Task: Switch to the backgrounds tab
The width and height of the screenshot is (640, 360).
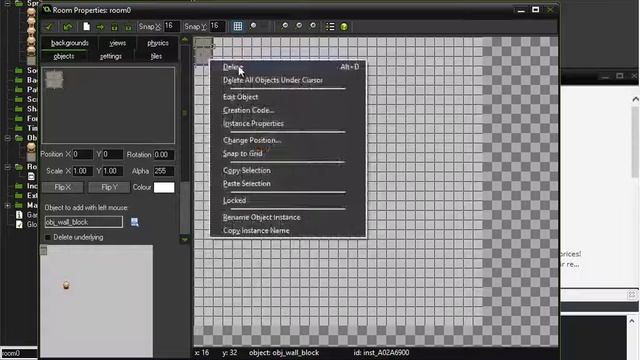Action: coord(69,43)
